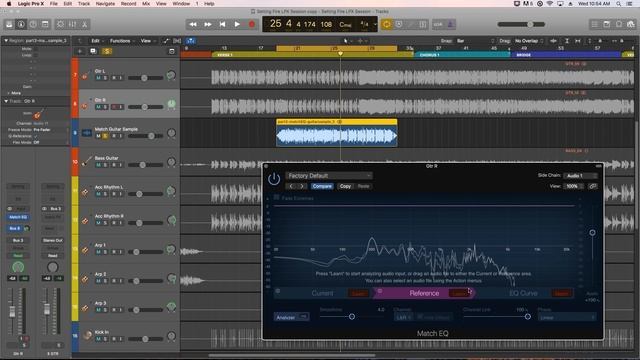Image resolution: width=640 pixels, height=360 pixels.
Task: Open the Snap Bar dropdown
Action: [x=476, y=41]
